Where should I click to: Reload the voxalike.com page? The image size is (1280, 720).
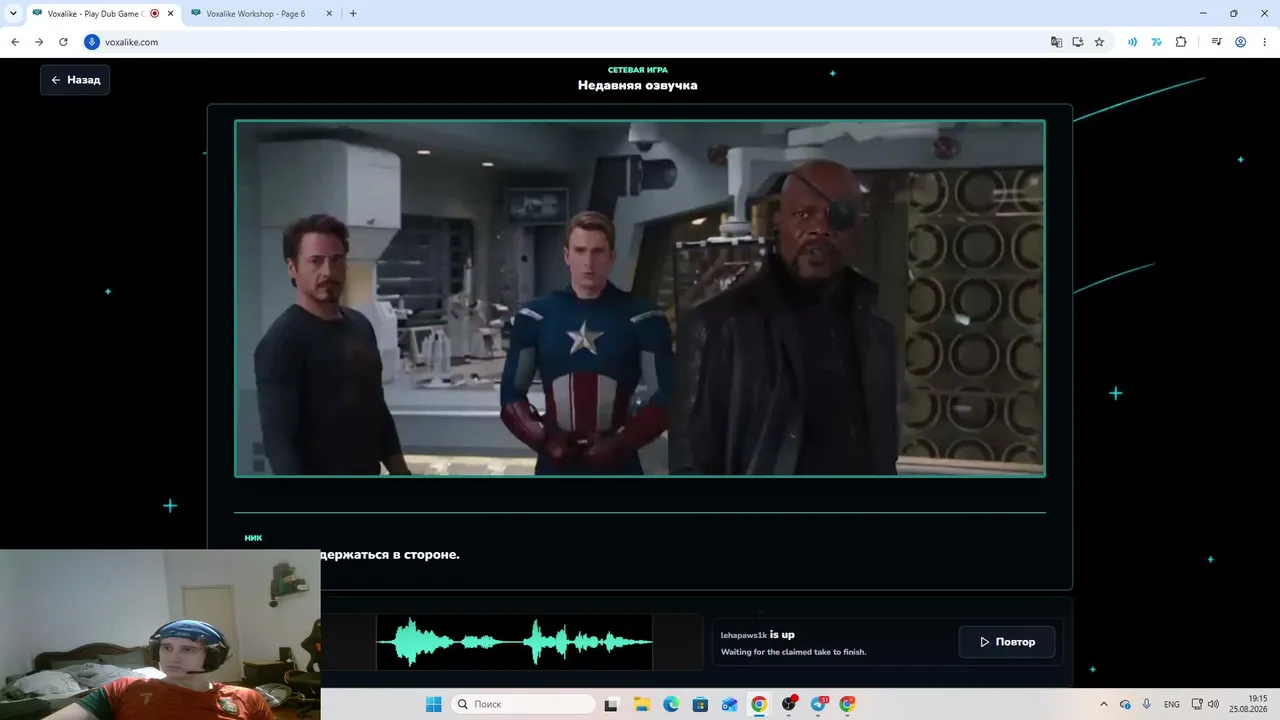click(x=63, y=42)
